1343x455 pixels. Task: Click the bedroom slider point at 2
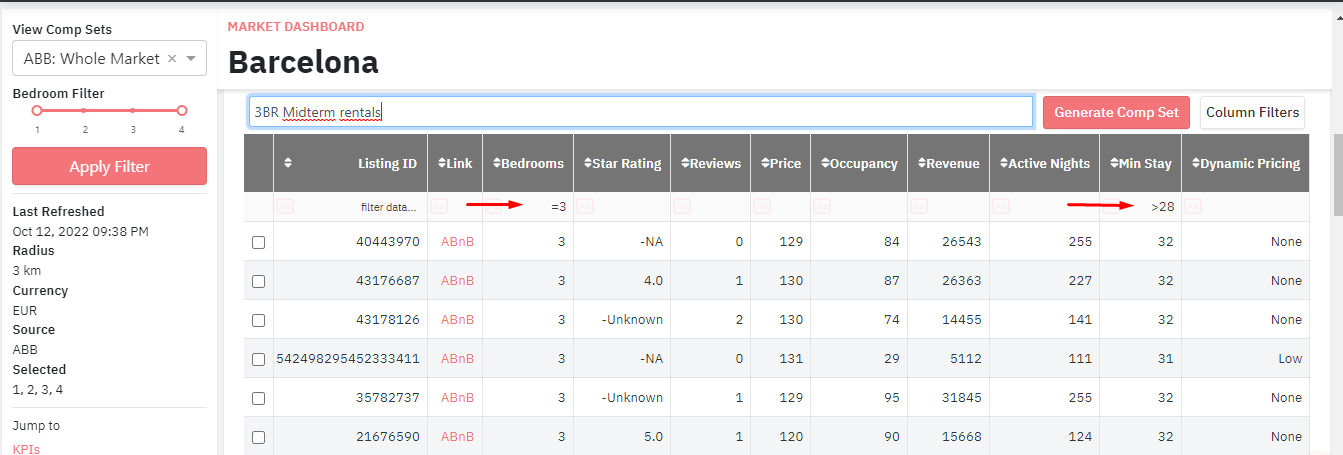pyautogui.click(x=85, y=110)
